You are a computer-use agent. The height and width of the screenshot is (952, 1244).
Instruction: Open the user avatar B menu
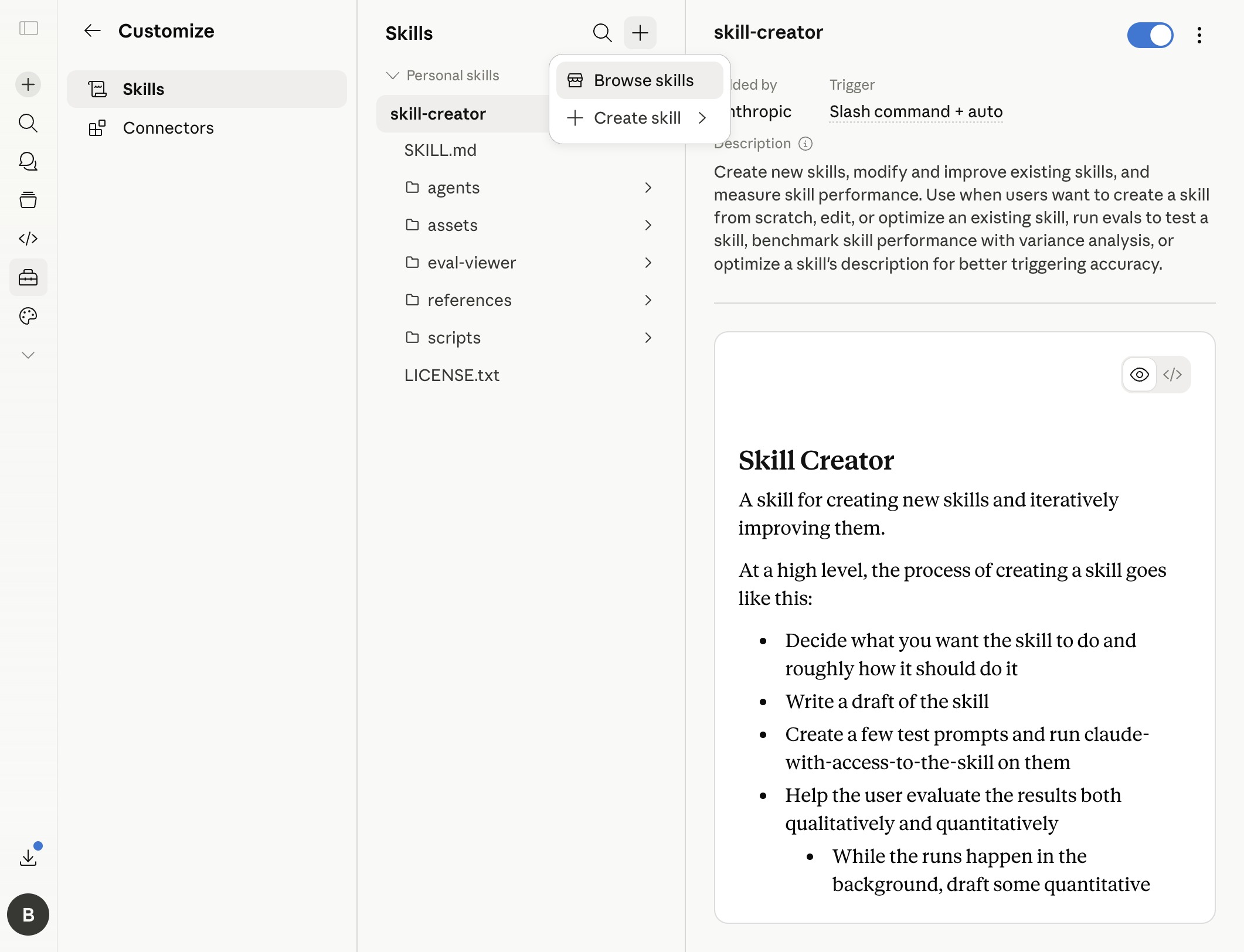click(28, 914)
